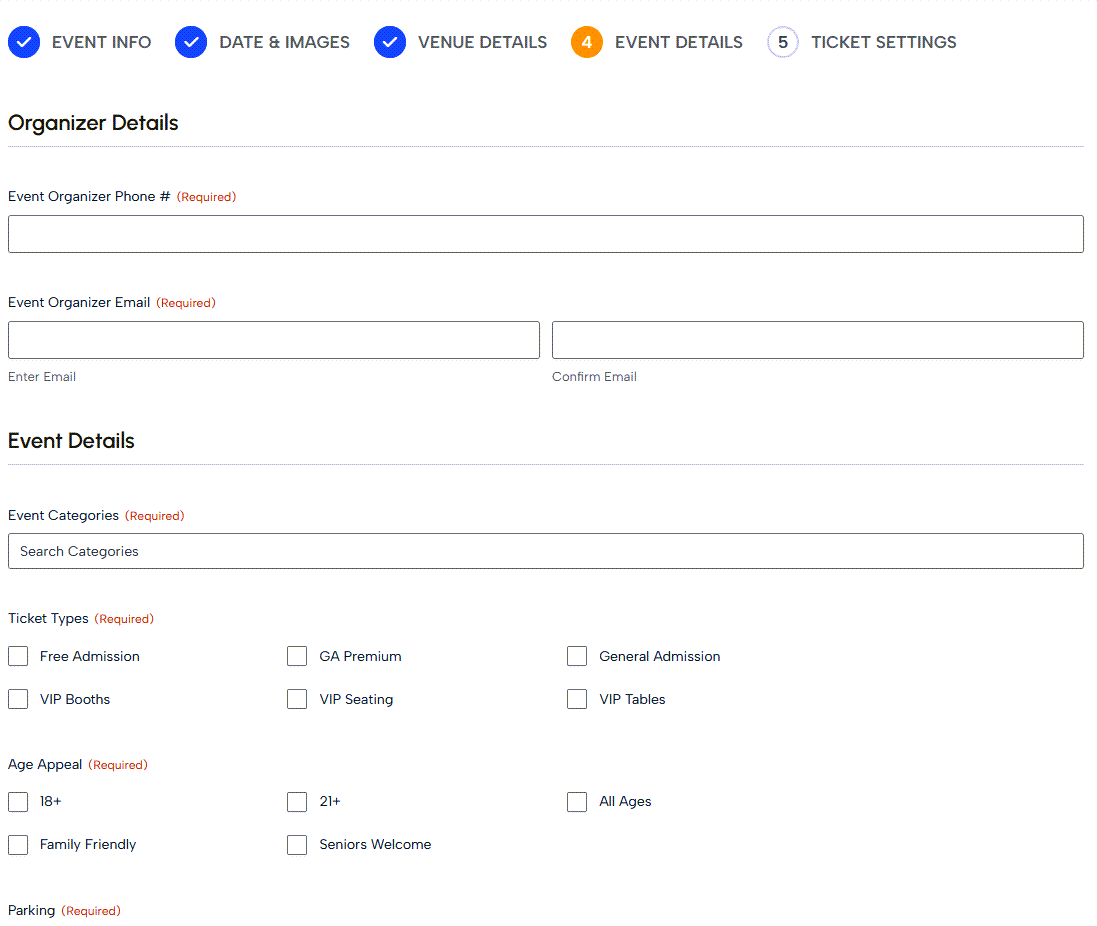Screen dimensions: 1097x926
Task: Enable the Family Friendly checkbox
Action: (18, 845)
